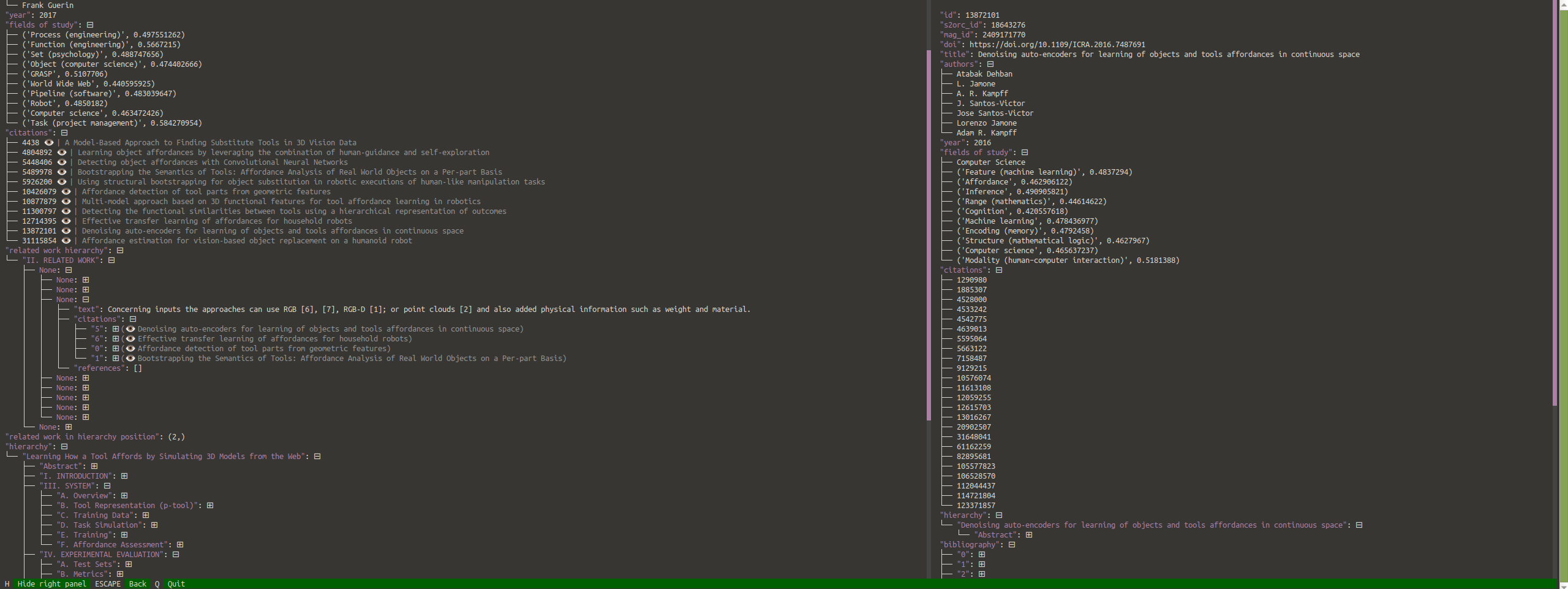Open the DOI link for ICRA.2016.7487691
This screenshot has height=589, width=1568.
[x=1057, y=45]
